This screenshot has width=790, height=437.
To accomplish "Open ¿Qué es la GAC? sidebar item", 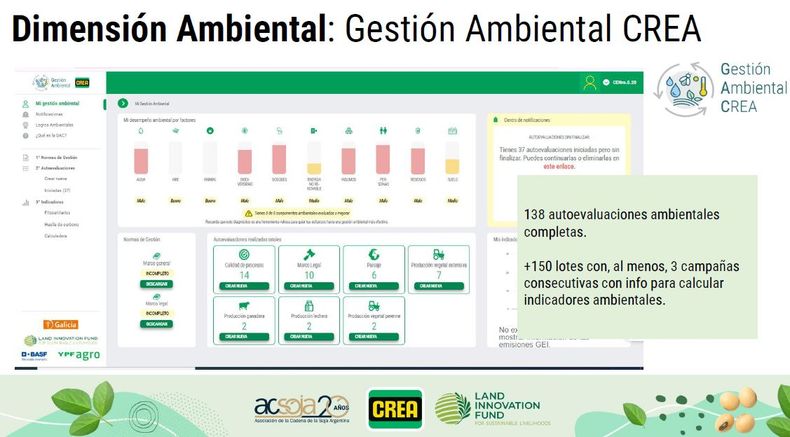I will click(51, 136).
